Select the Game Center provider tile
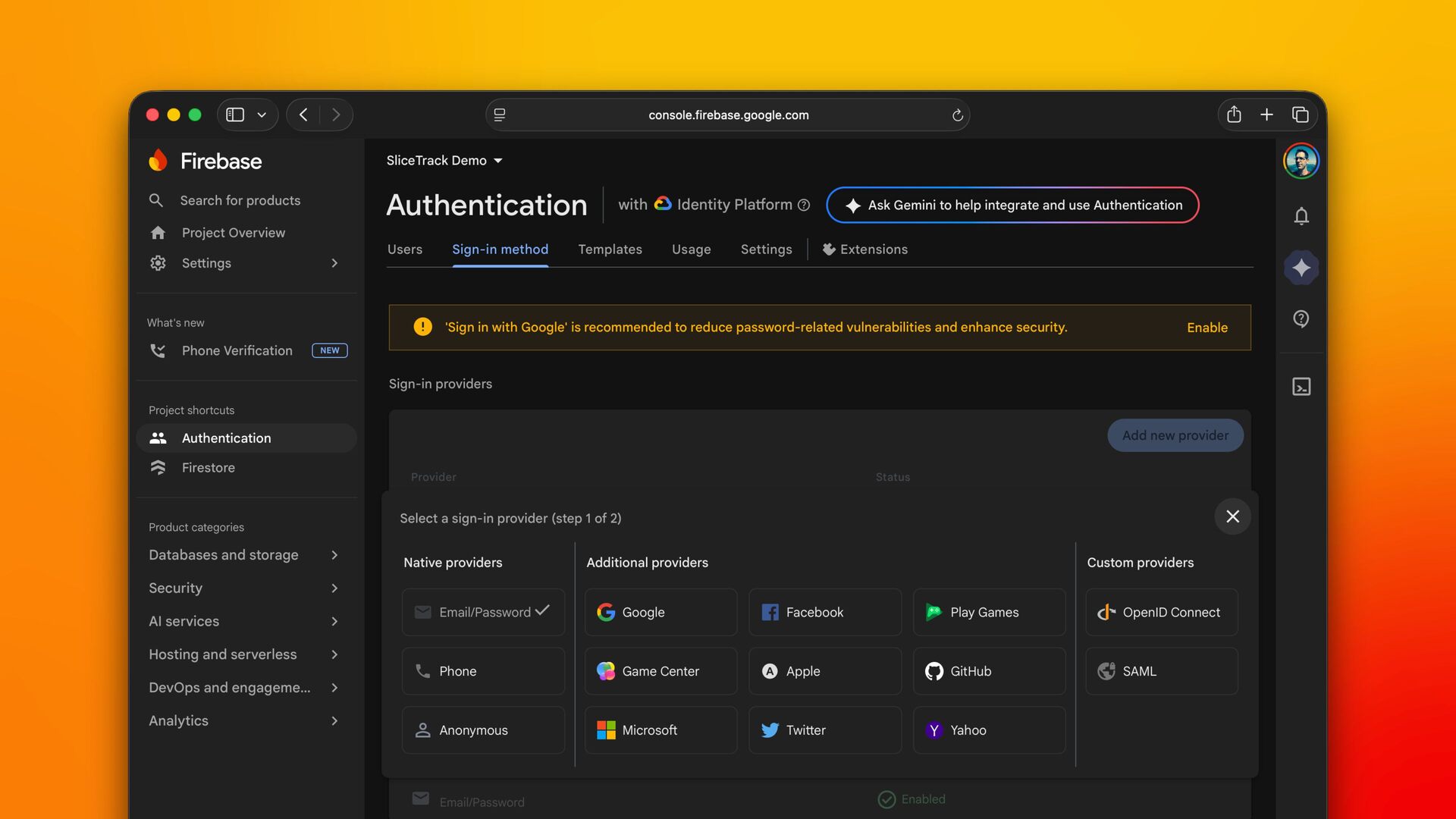 pyautogui.click(x=661, y=671)
